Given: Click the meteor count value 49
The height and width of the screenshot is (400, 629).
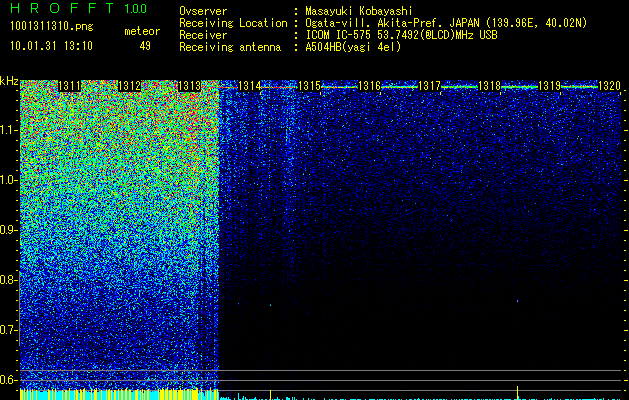Looking at the screenshot, I should point(145,46).
